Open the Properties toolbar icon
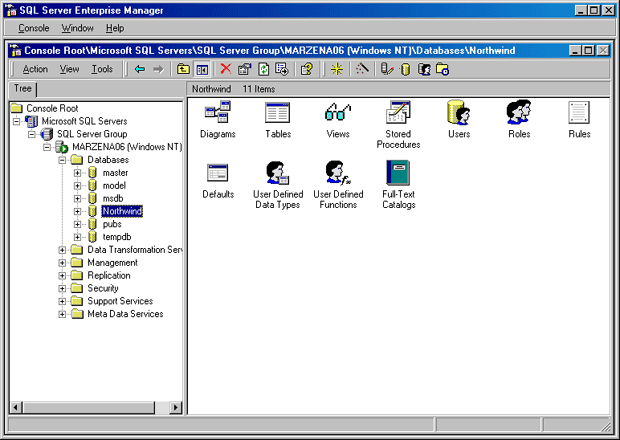Screen dimensions: 620x440 pyautogui.click(x=245, y=69)
